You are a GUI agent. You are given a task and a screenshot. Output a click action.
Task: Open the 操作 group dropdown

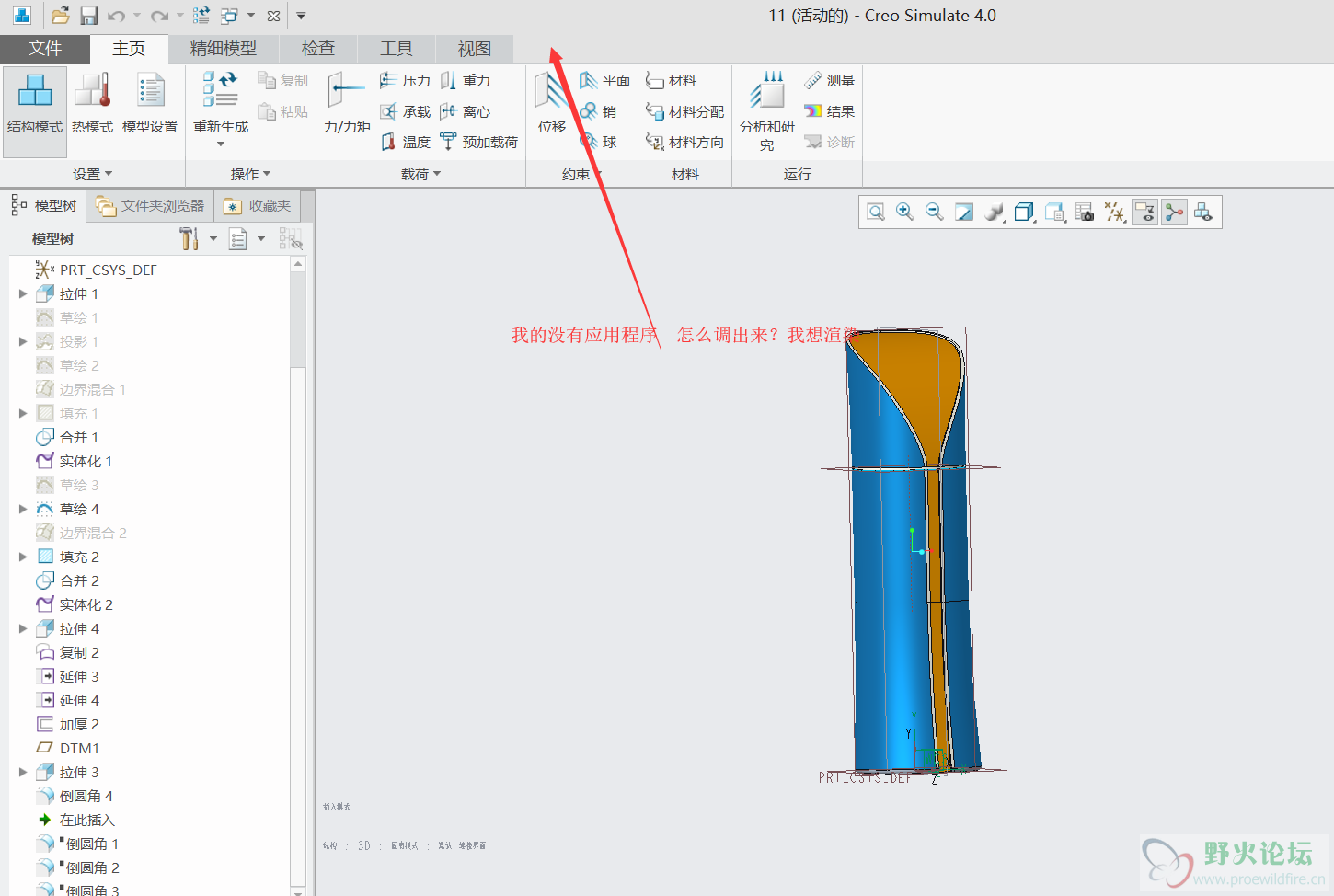tap(250, 174)
